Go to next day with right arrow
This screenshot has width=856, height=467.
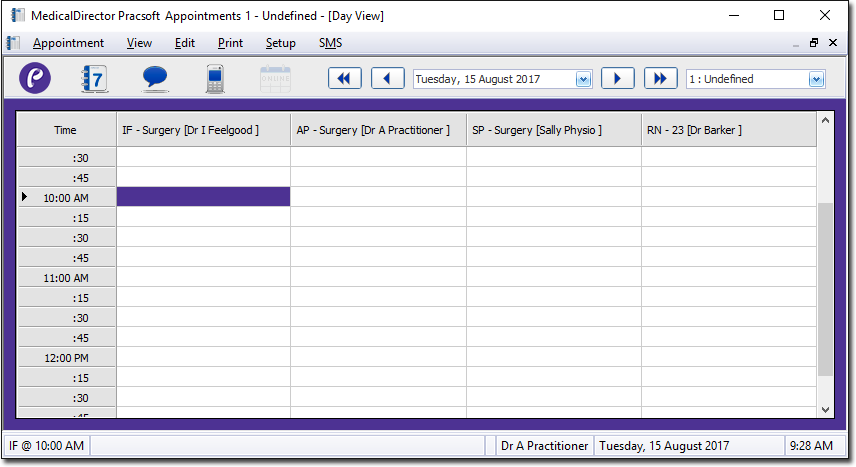617,79
